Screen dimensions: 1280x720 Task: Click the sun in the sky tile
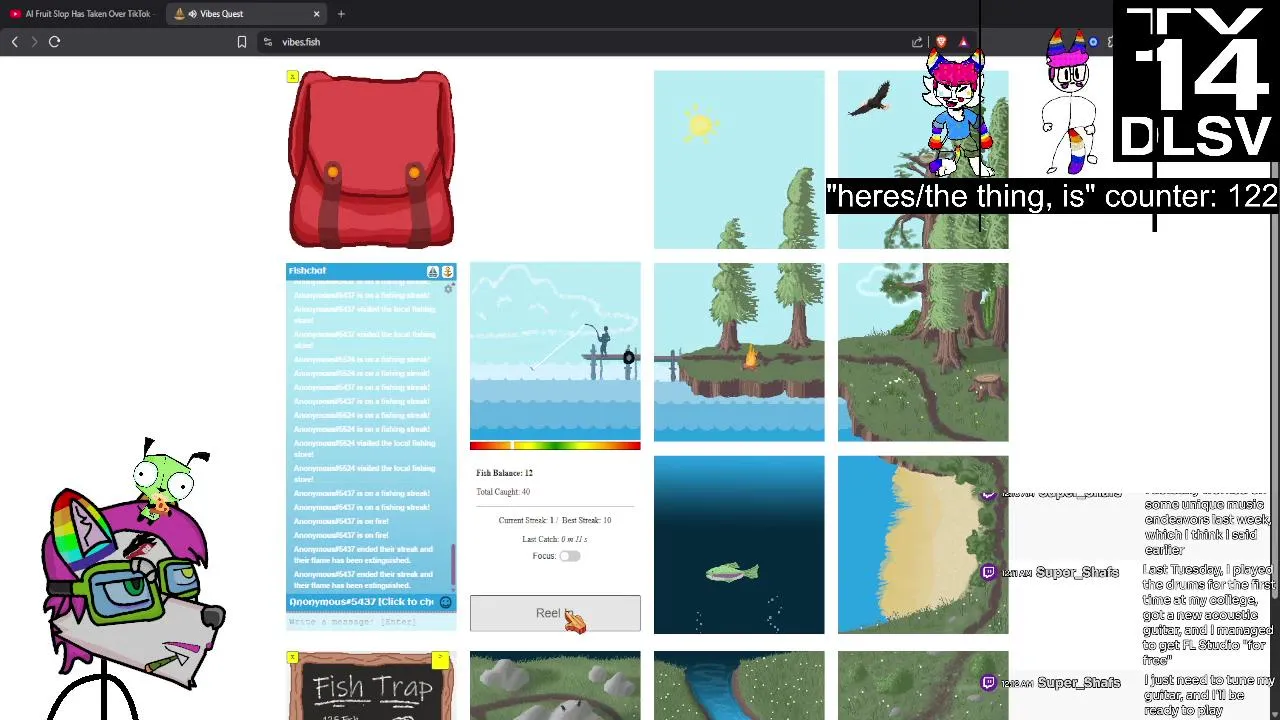tap(700, 123)
